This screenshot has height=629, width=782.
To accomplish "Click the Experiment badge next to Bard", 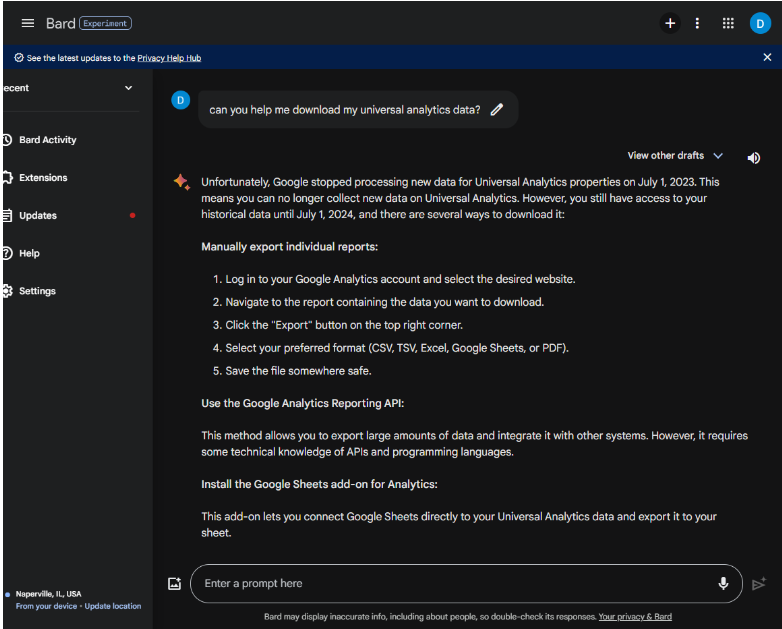I will point(105,23).
